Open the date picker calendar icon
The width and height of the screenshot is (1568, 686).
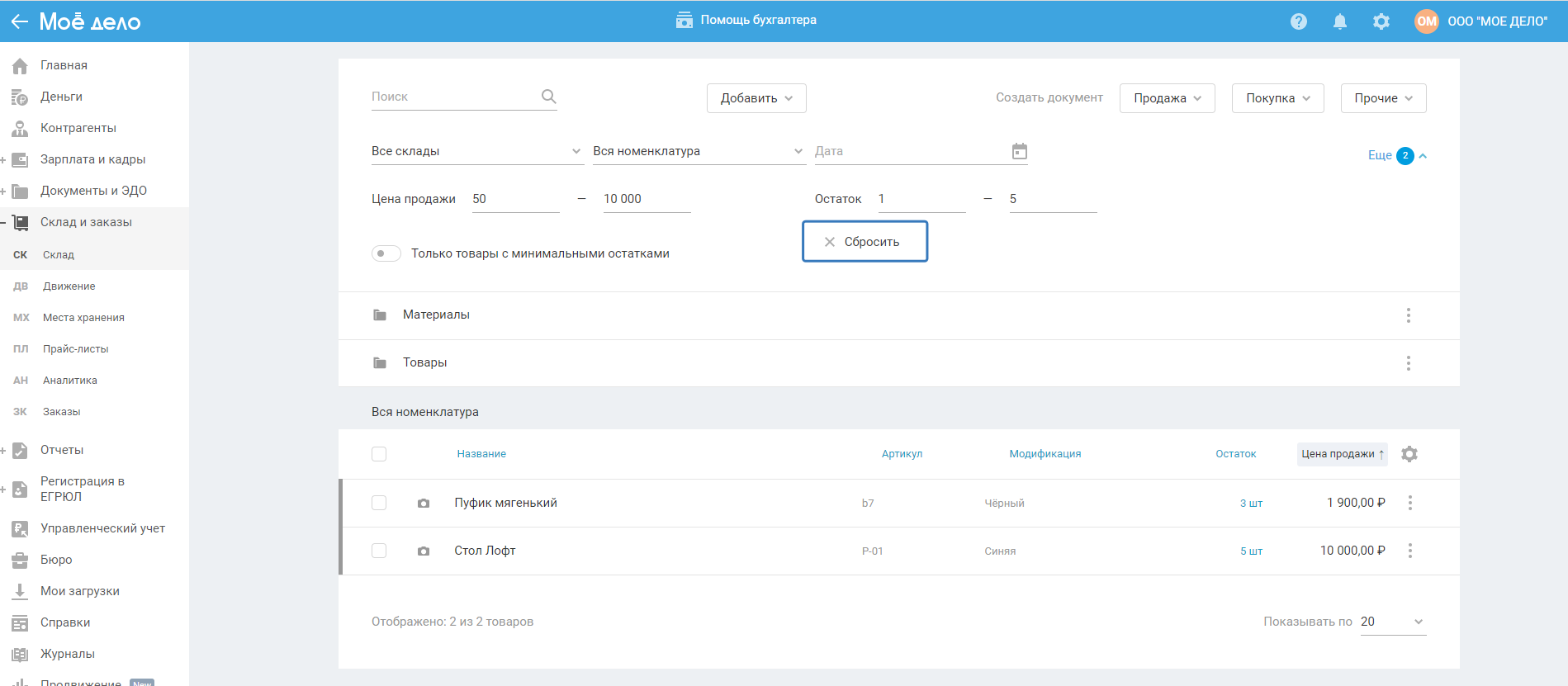(1019, 151)
